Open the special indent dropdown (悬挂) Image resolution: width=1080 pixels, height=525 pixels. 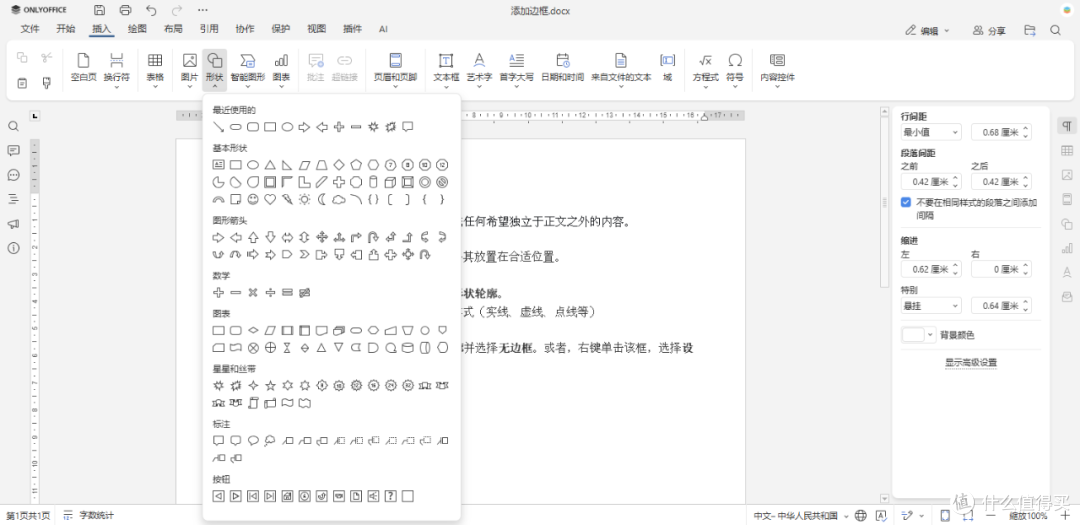tap(931, 305)
